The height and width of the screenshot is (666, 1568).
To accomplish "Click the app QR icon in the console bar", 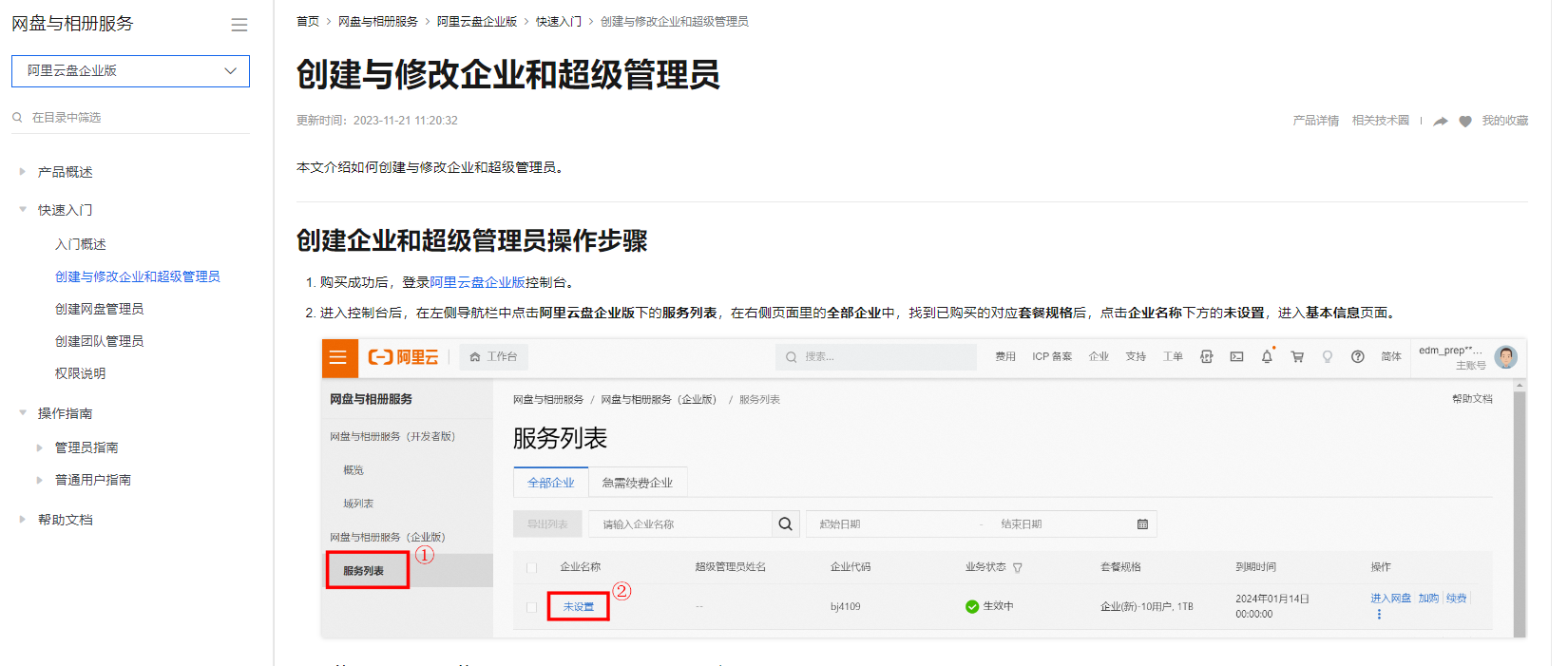I will (1206, 357).
